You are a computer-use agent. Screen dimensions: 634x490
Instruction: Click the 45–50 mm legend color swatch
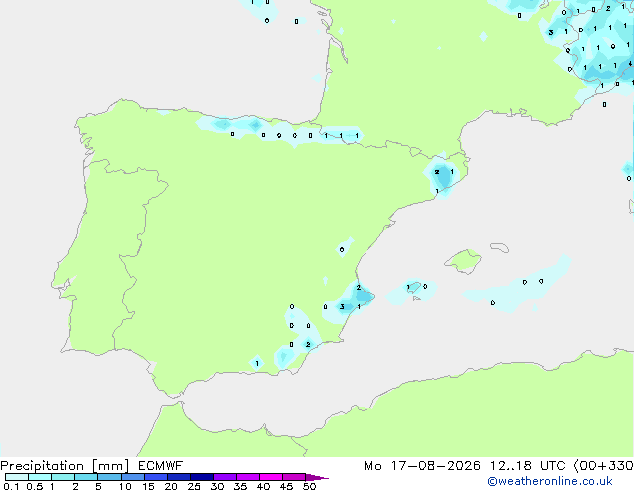pyautogui.click(x=294, y=477)
